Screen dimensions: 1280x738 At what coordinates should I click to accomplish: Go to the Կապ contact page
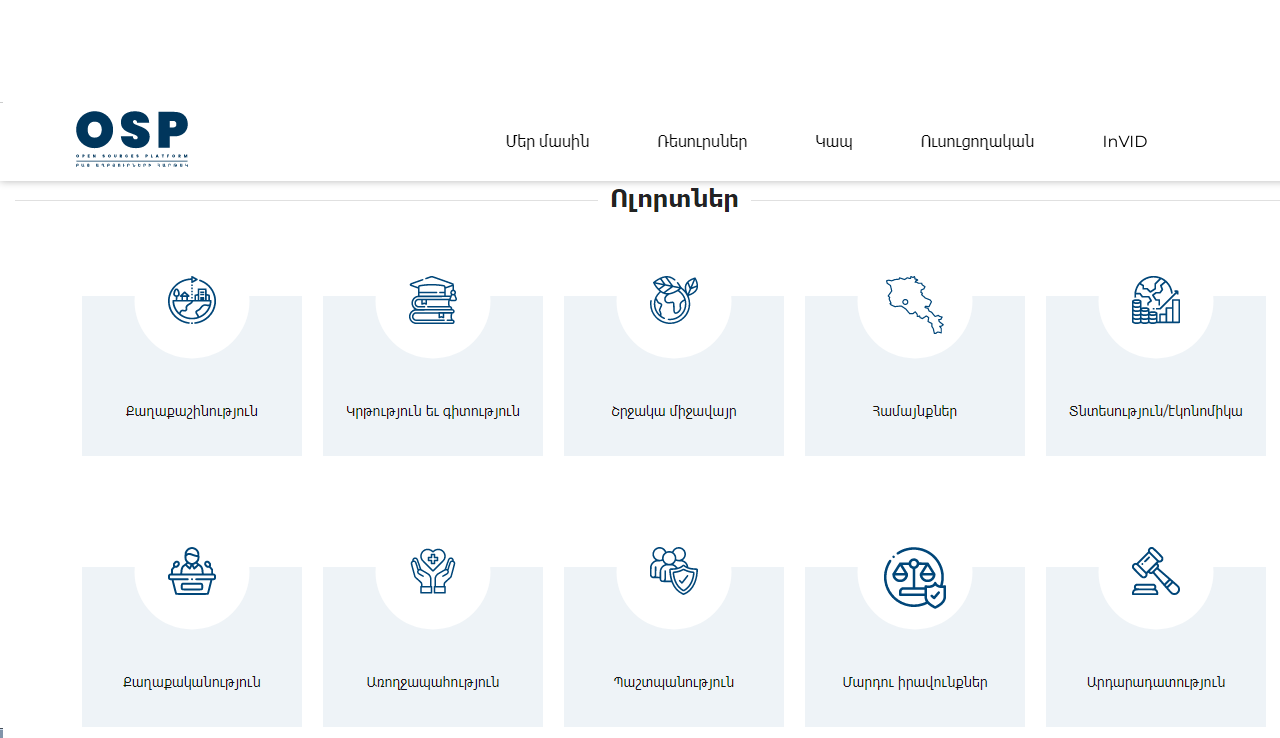(834, 142)
